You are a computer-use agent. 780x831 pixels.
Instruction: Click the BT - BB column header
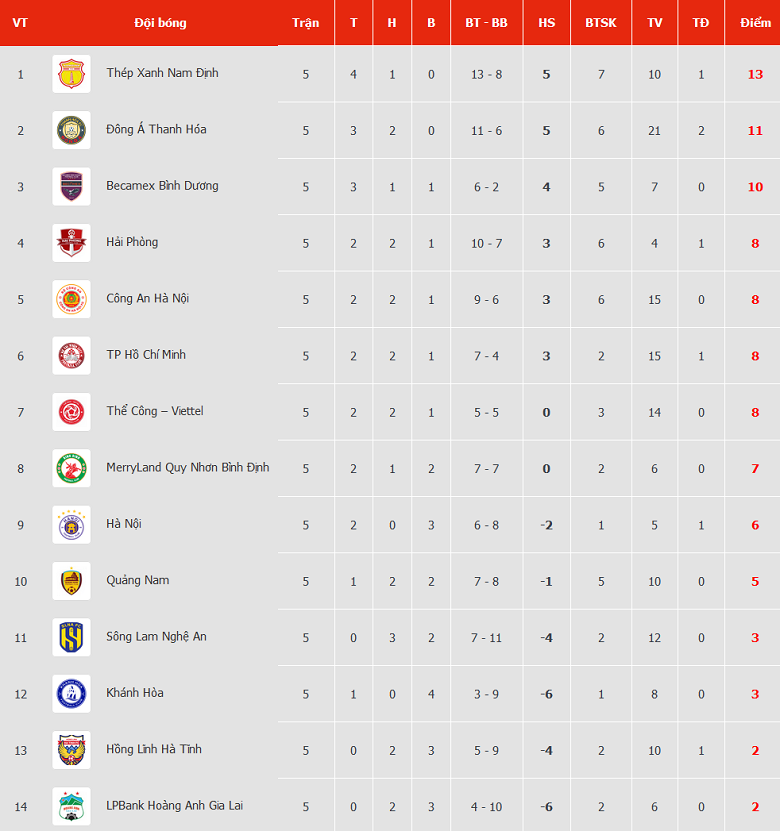[485, 23]
